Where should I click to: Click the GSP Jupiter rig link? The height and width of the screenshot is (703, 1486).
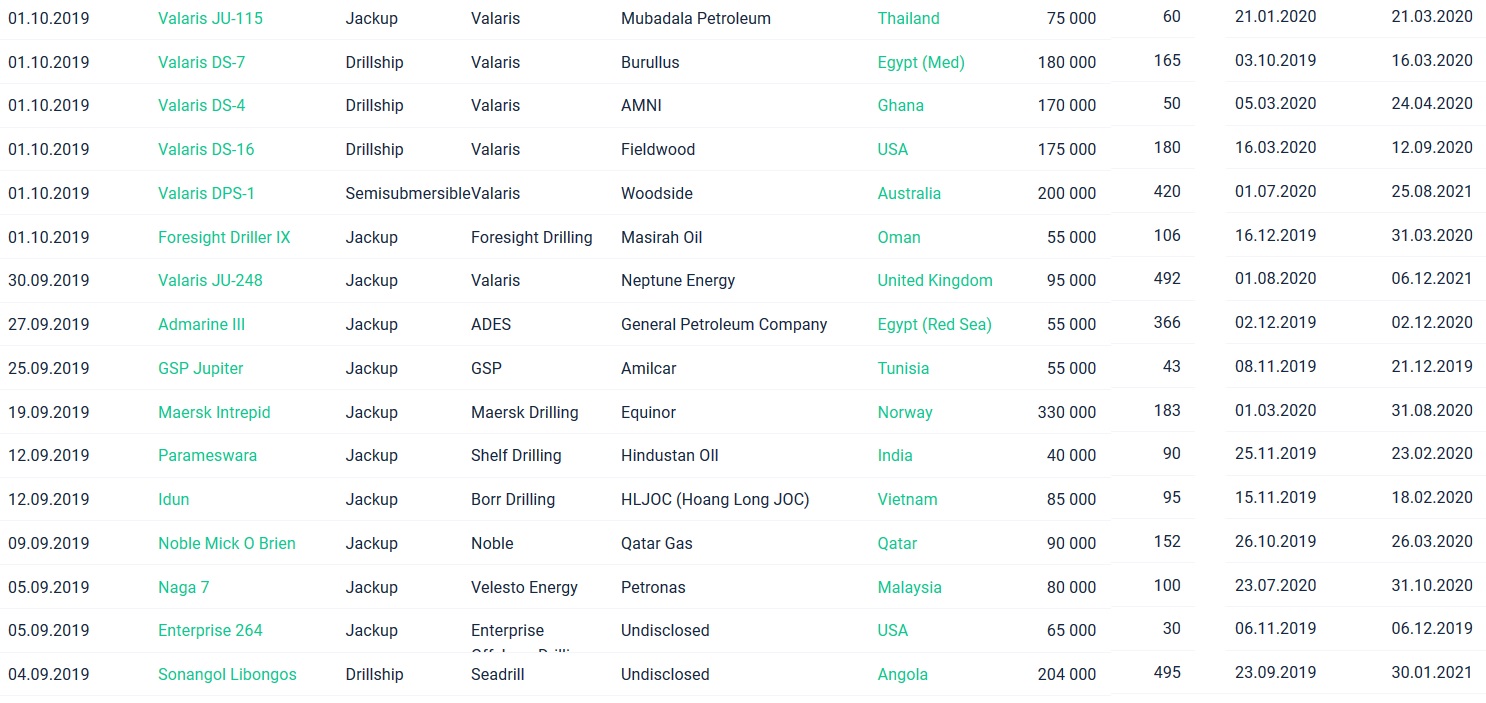click(x=200, y=368)
